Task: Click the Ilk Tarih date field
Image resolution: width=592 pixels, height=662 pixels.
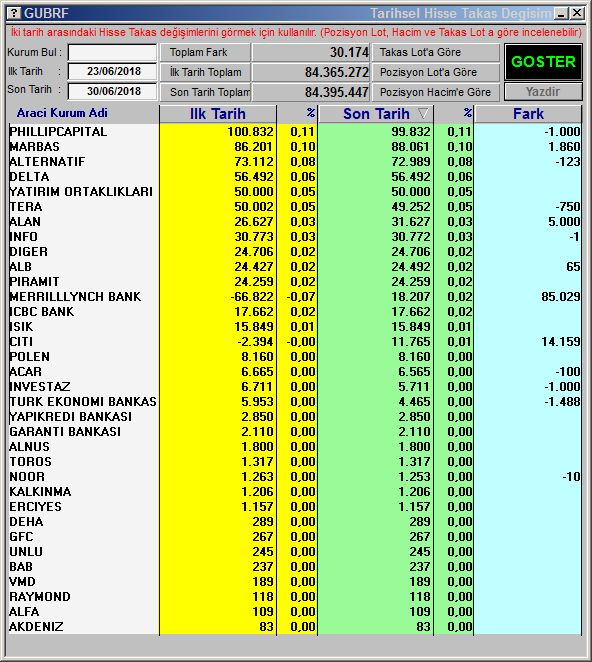Action: [x=112, y=71]
